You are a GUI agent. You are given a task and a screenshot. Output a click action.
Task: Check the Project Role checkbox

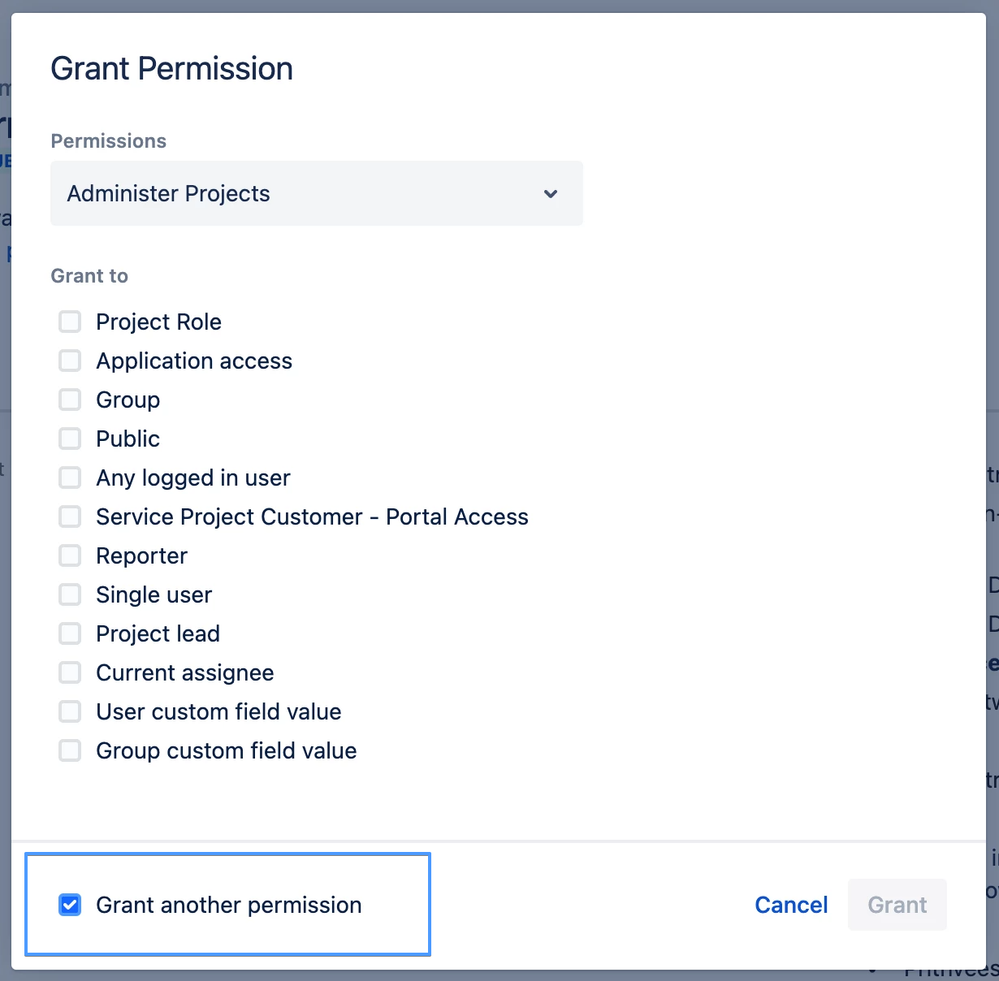click(x=69, y=321)
